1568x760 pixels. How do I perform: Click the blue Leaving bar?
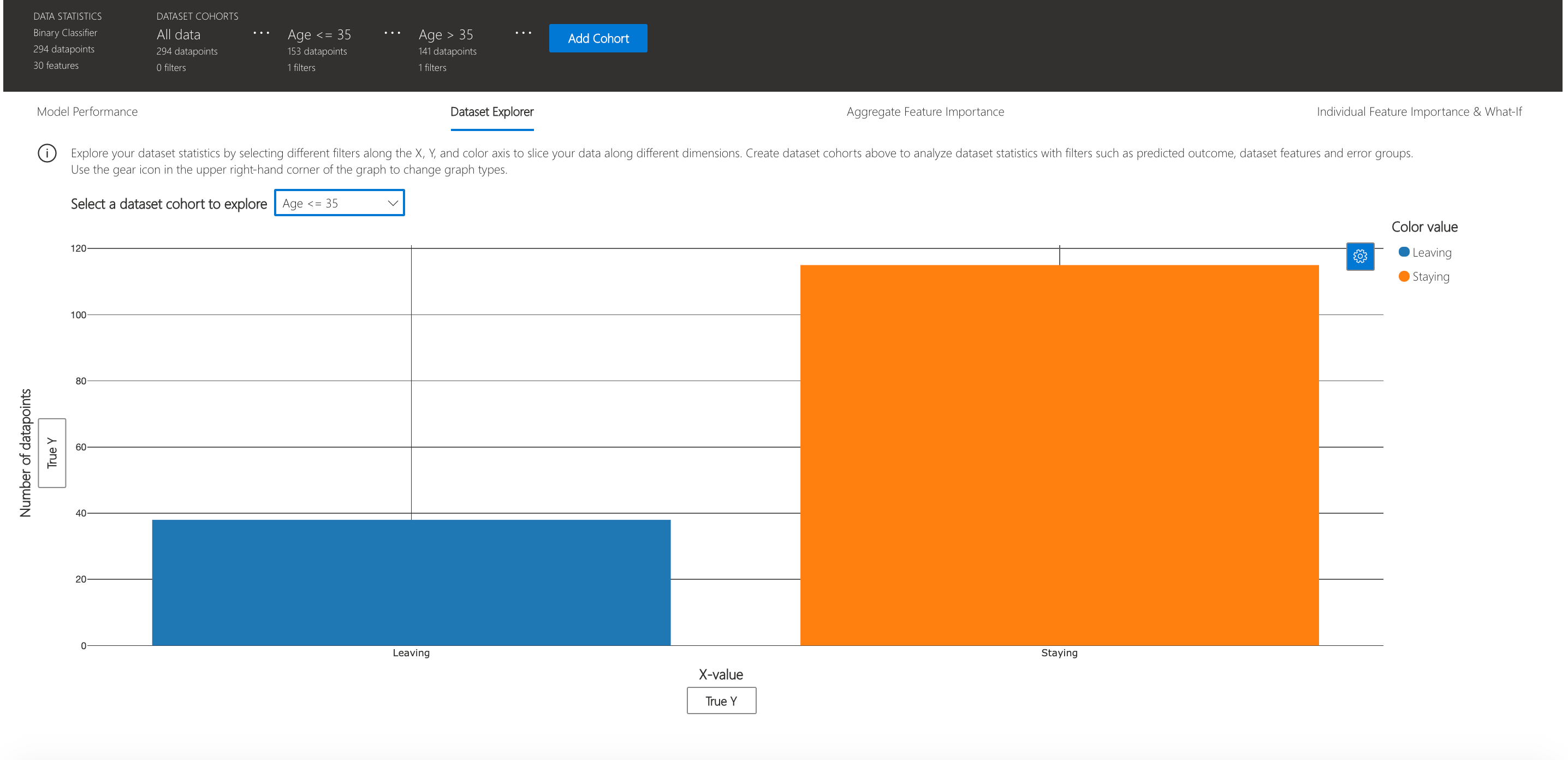(x=411, y=583)
